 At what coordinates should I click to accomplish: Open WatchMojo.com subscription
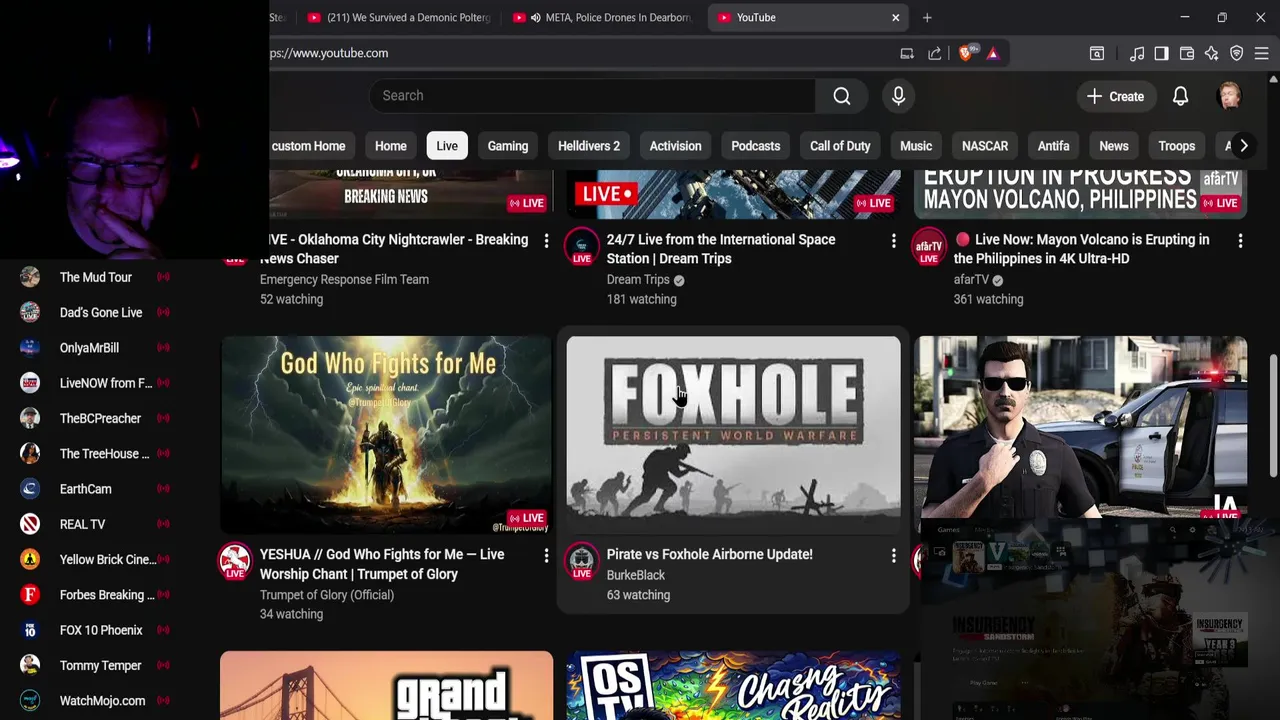(x=96, y=701)
